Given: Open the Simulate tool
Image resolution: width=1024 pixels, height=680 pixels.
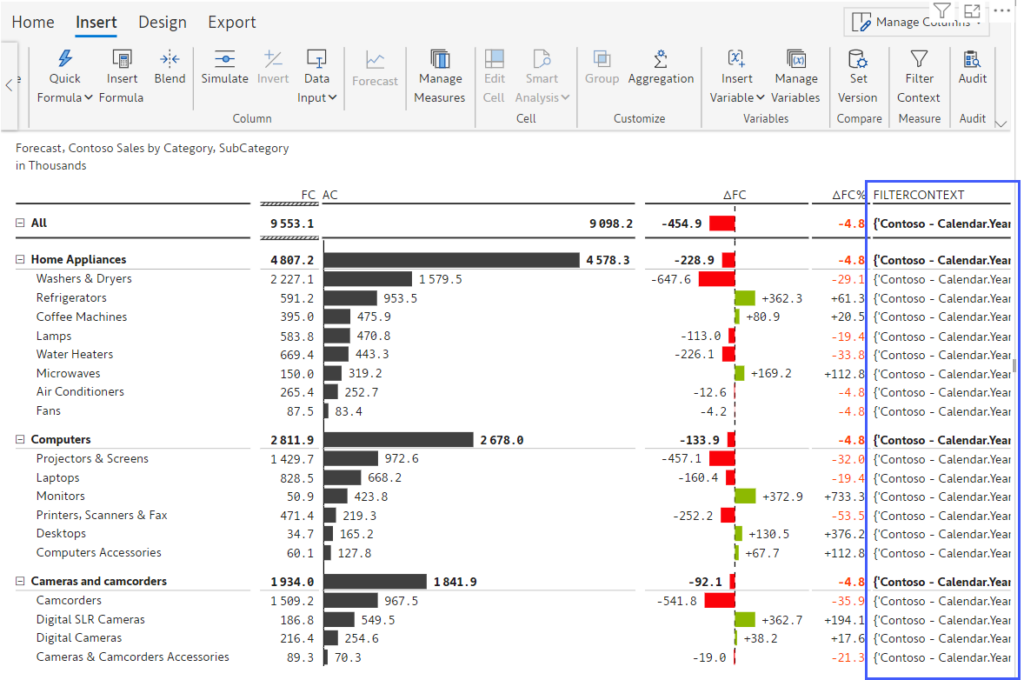Looking at the screenshot, I should 224,70.
